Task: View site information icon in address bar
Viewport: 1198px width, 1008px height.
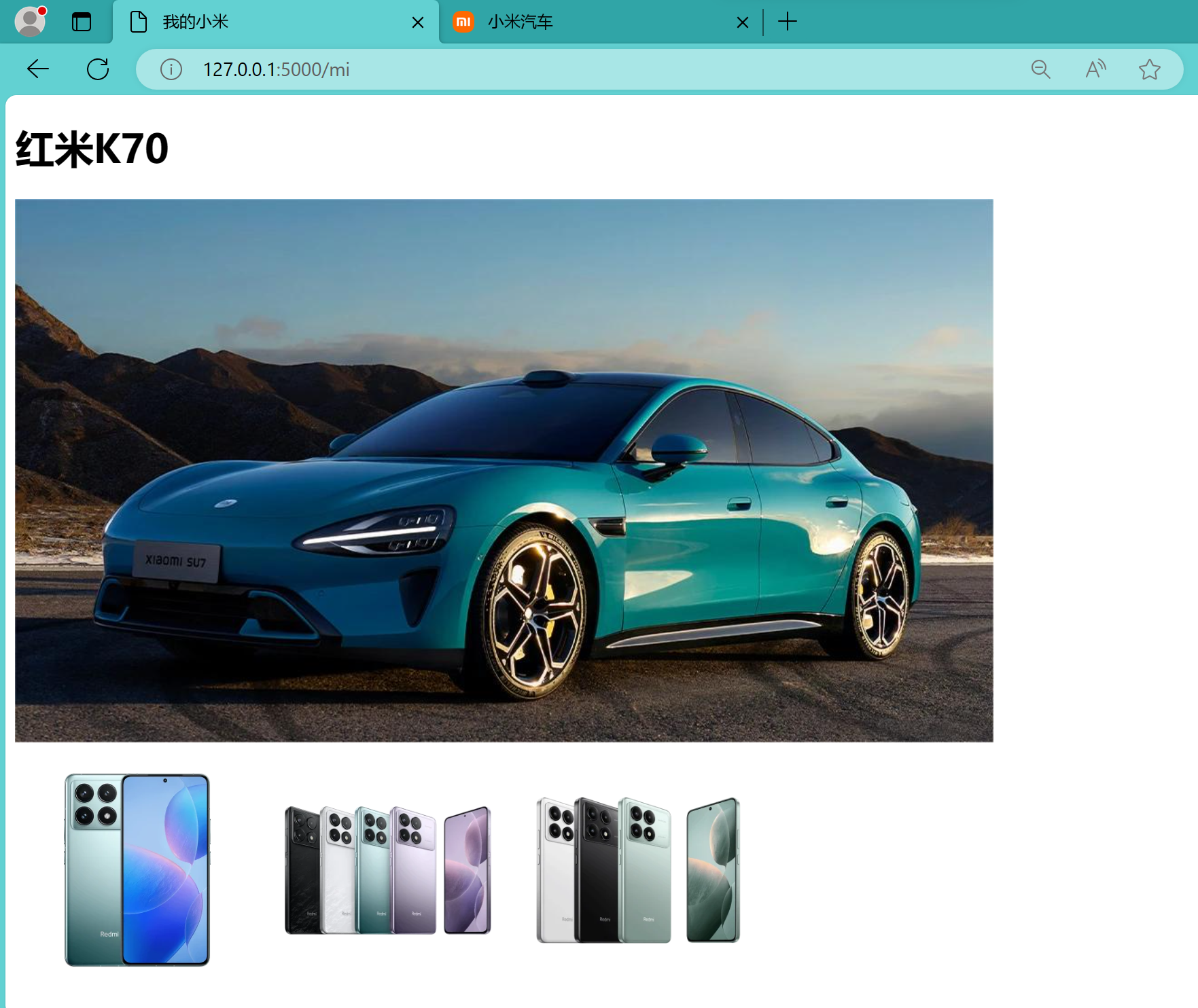Action: pyautogui.click(x=171, y=69)
